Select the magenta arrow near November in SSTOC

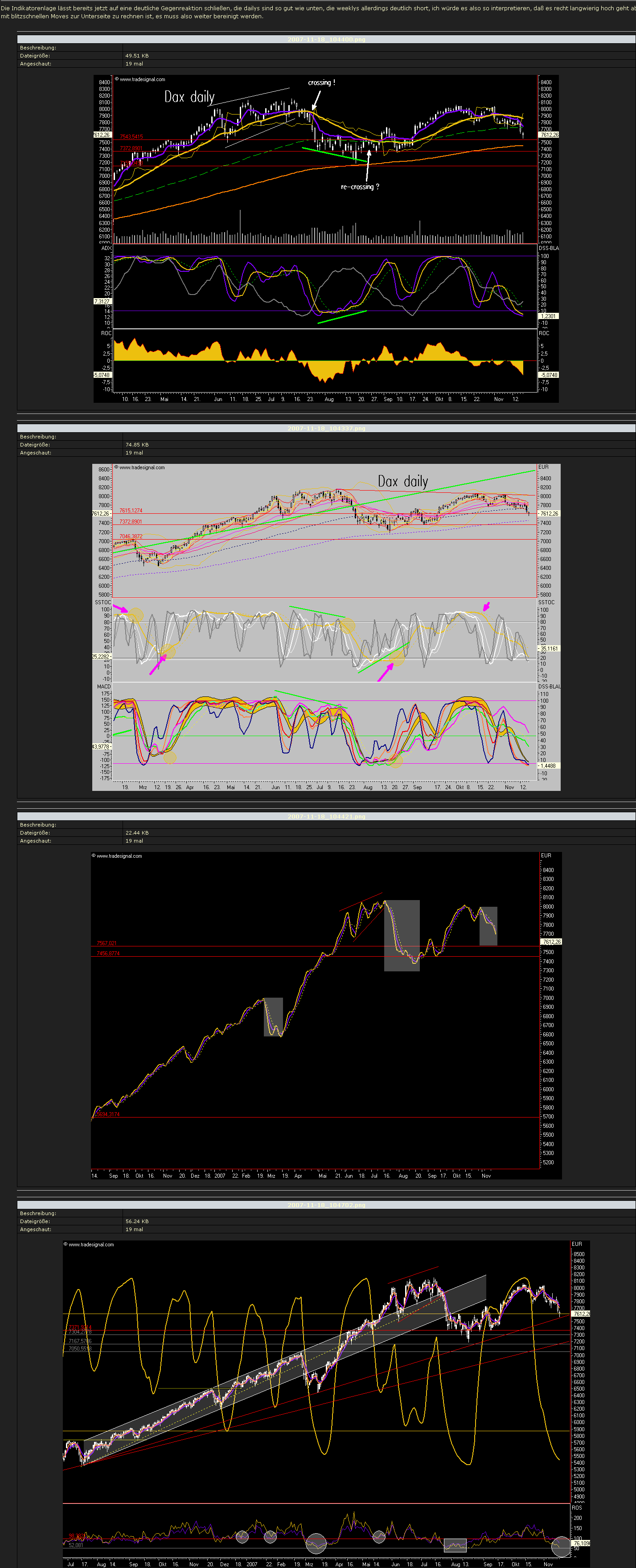pos(486,606)
